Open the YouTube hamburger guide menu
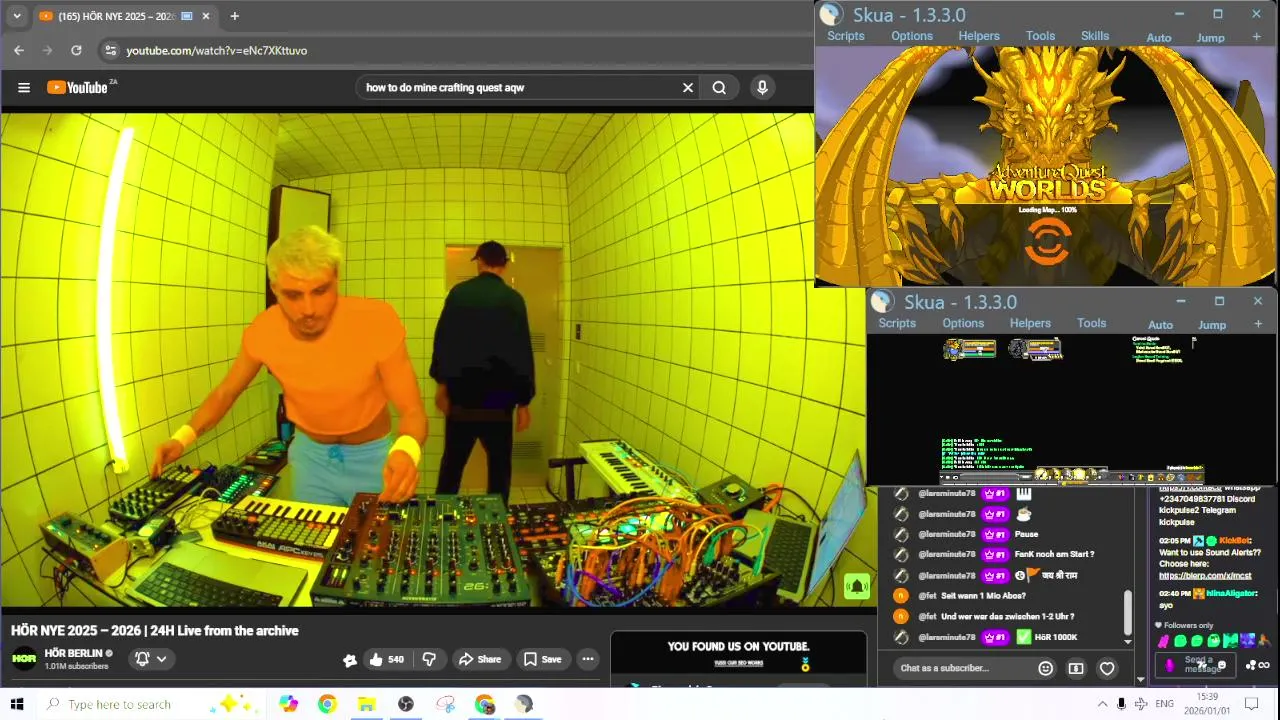The width and height of the screenshot is (1280, 720). tap(24, 87)
